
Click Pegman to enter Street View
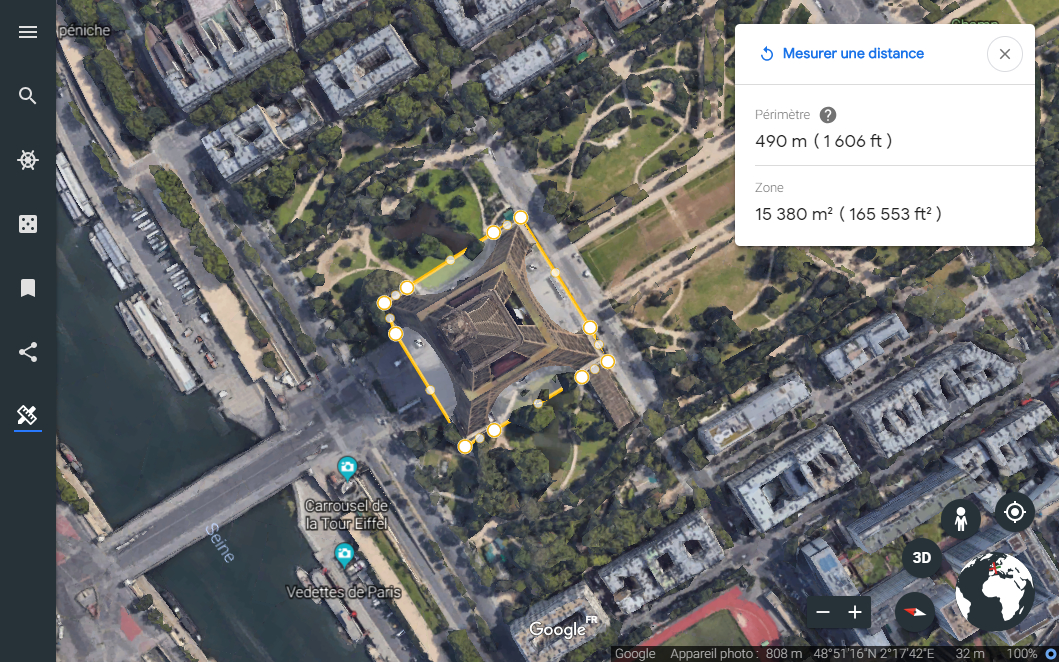point(960,519)
